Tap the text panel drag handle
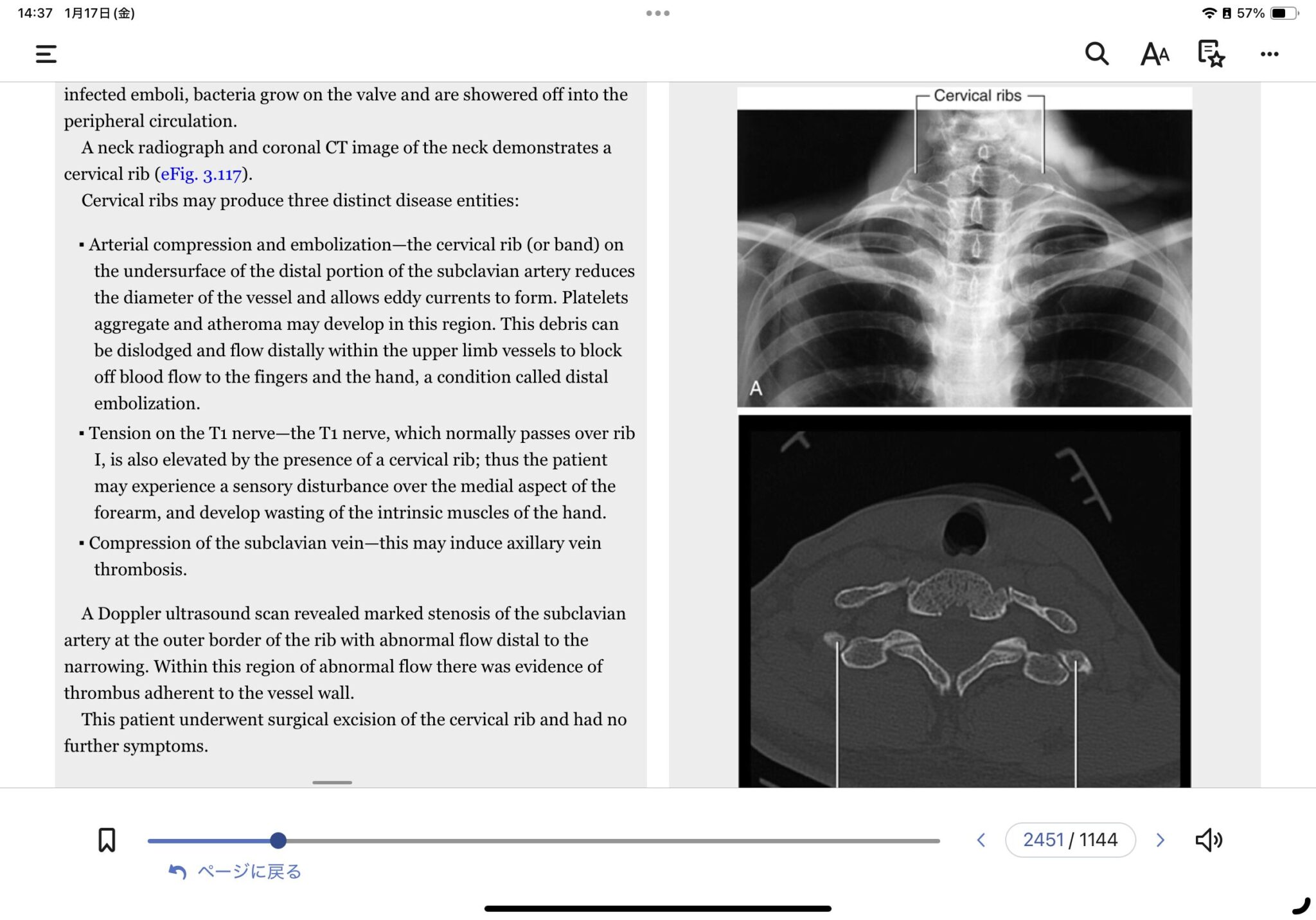The image size is (1316, 920). click(332, 782)
